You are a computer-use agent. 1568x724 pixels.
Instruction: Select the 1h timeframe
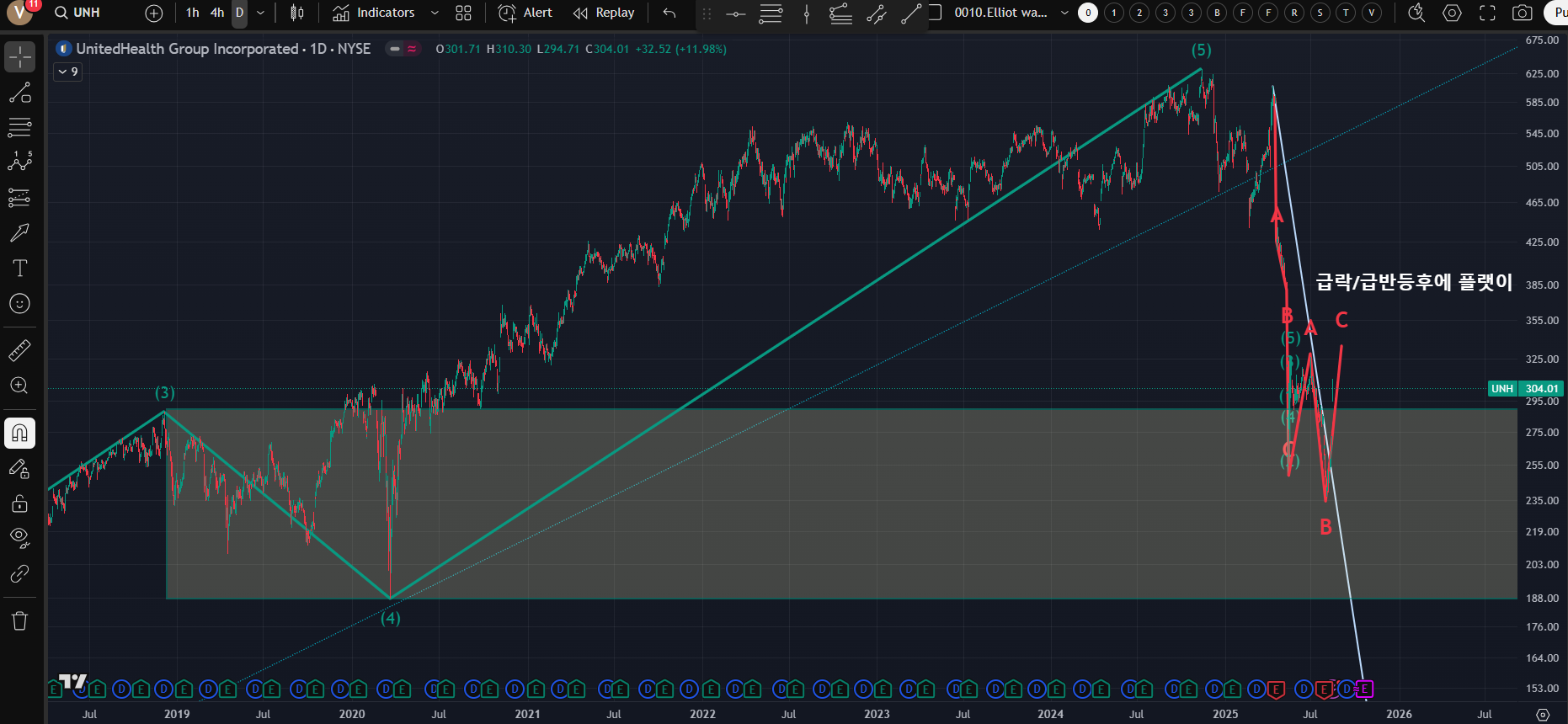(193, 13)
